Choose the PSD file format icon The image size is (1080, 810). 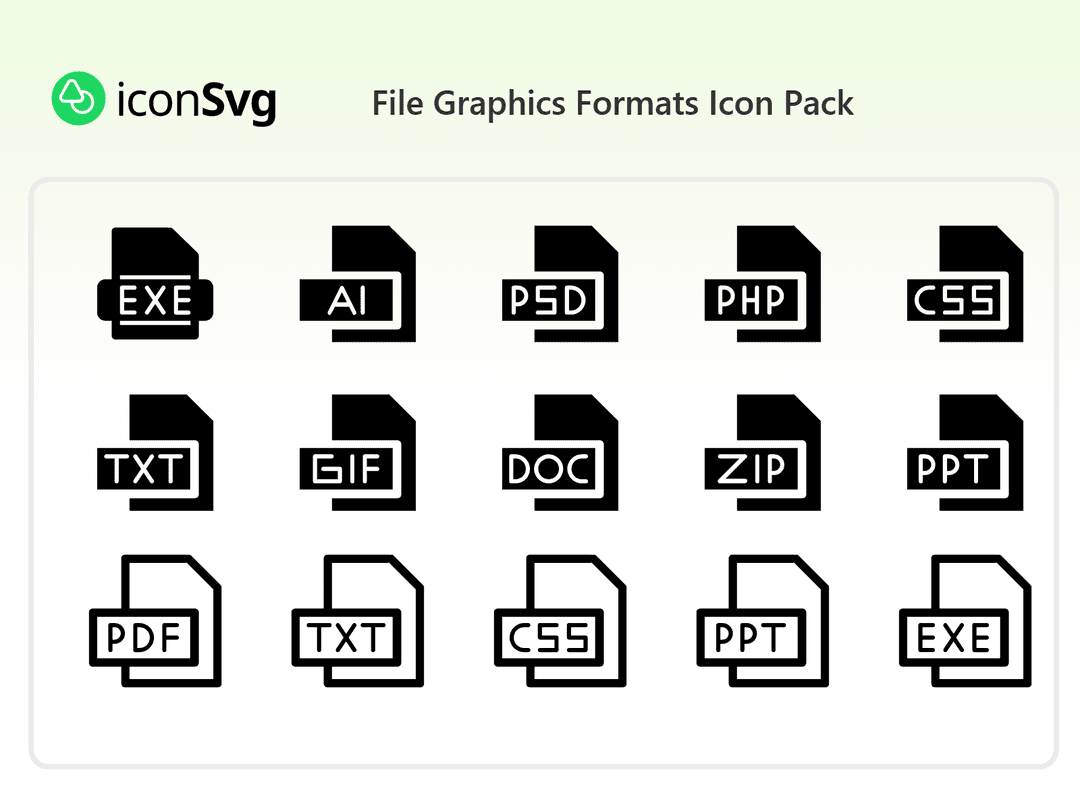pyautogui.click(x=560, y=284)
